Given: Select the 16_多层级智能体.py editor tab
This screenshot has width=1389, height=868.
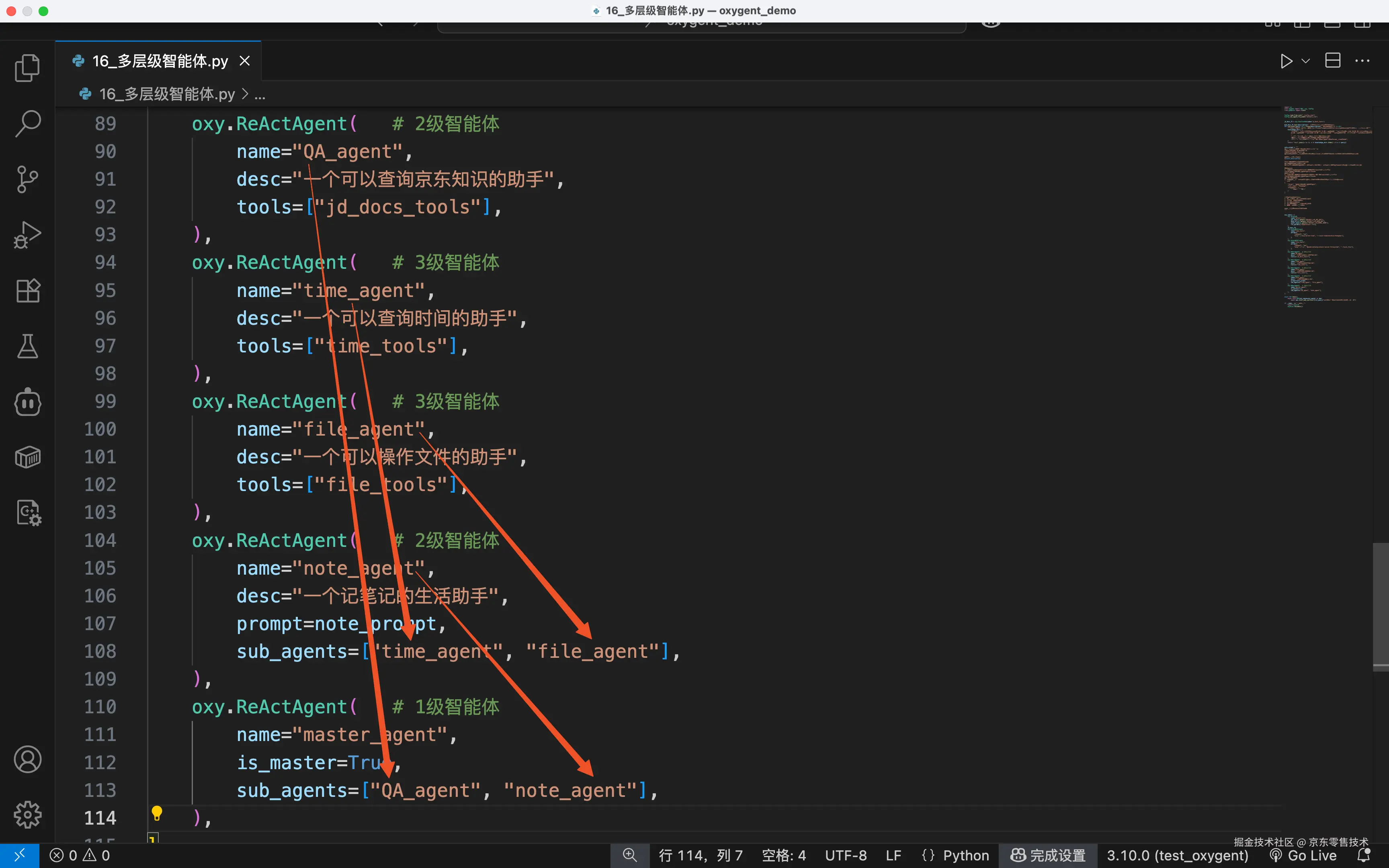Looking at the screenshot, I should pyautogui.click(x=160, y=61).
